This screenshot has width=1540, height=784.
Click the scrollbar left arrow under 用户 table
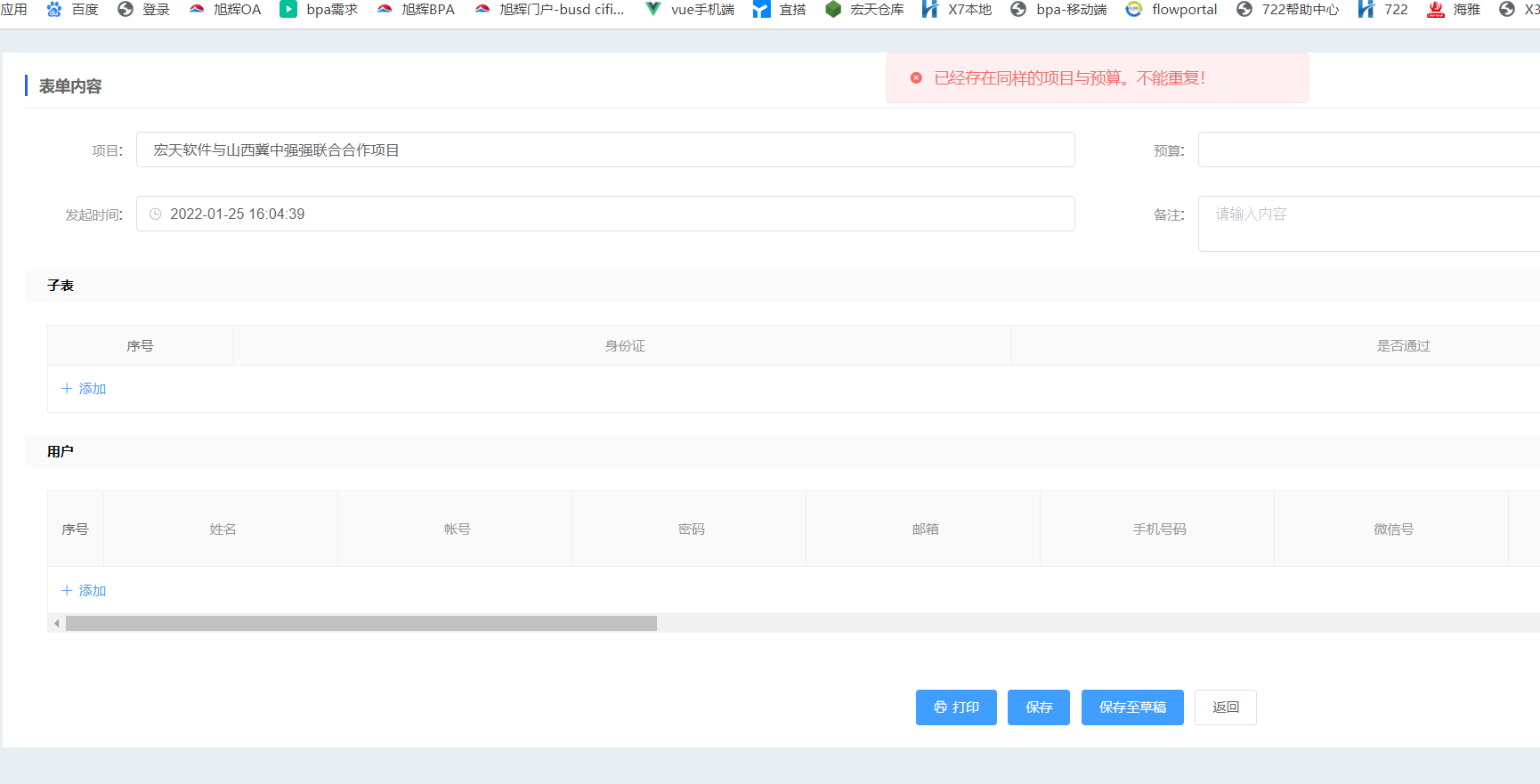pyautogui.click(x=57, y=624)
